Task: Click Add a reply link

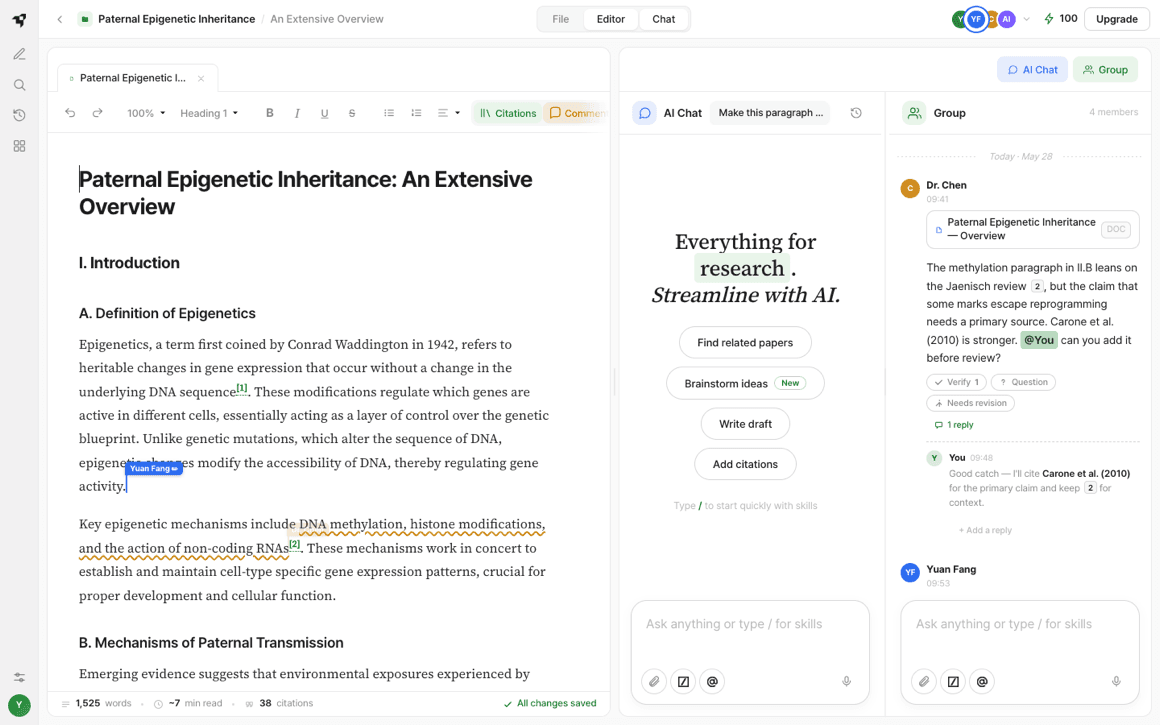Action: point(985,530)
